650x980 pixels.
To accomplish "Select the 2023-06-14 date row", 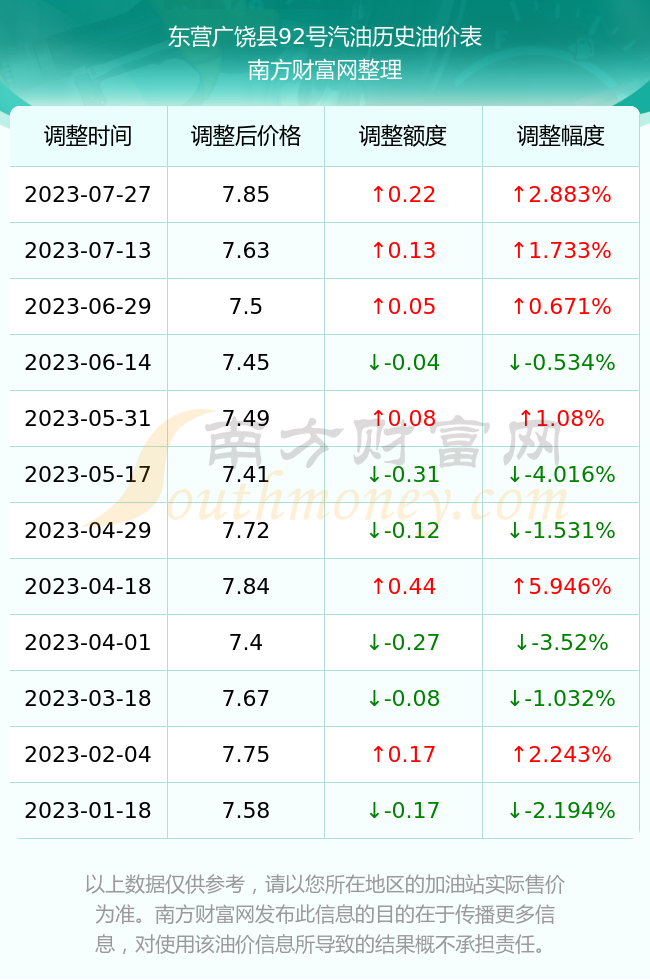I will pos(324,362).
